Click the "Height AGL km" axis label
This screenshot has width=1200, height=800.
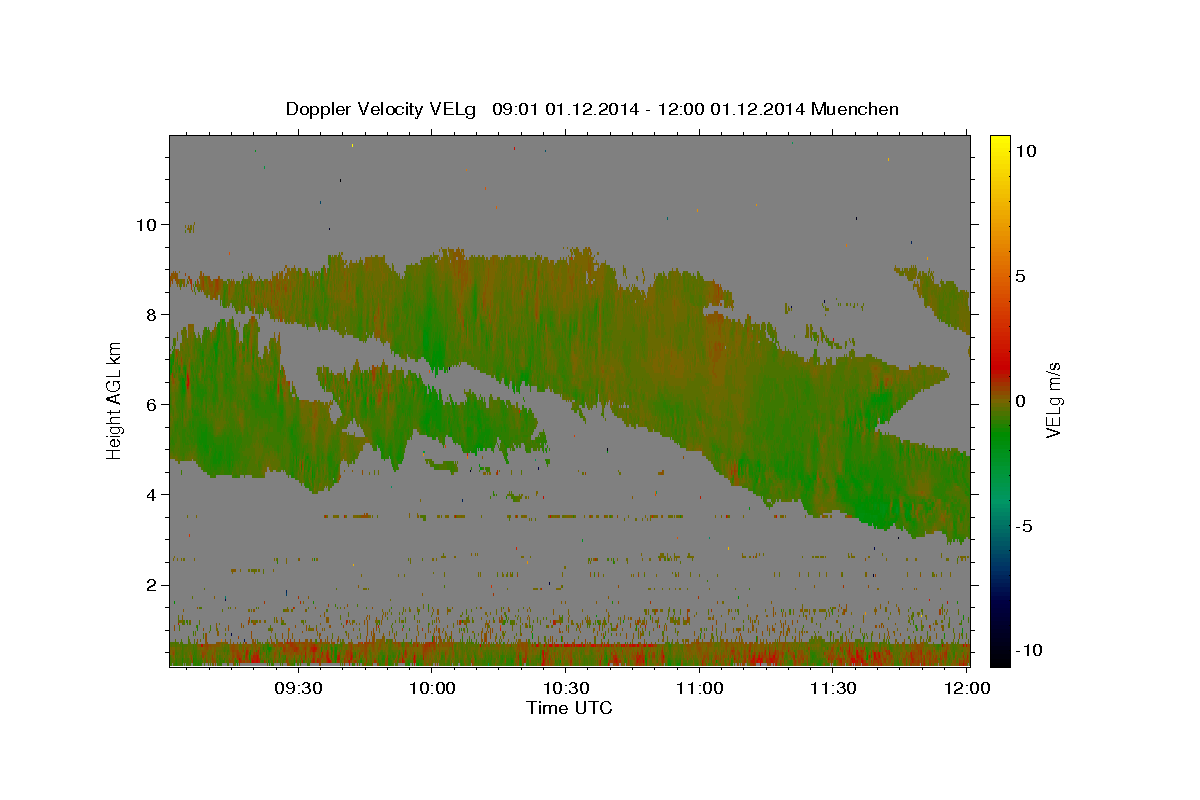click(114, 401)
